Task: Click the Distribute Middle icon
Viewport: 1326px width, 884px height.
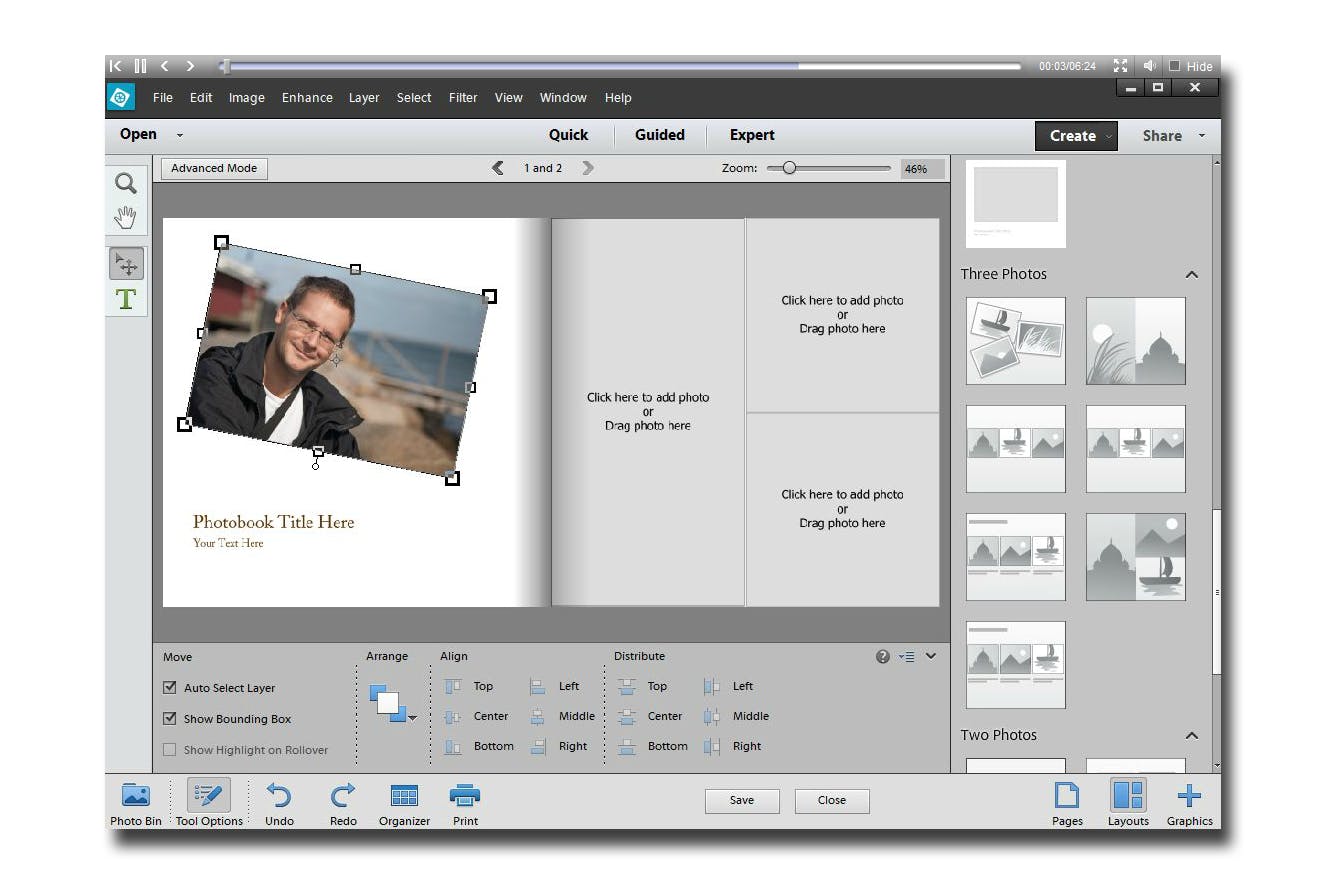Action: (712, 716)
